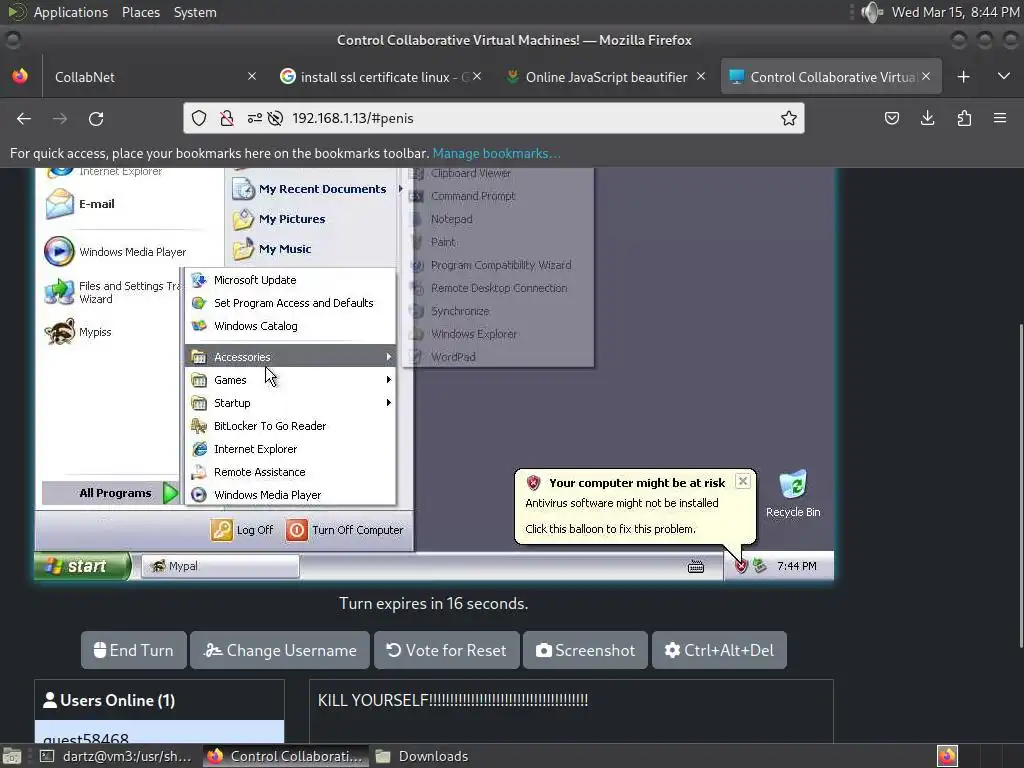Open Synchronize in Accessories submenu
This screenshot has height=768, width=1024.
[460, 311]
